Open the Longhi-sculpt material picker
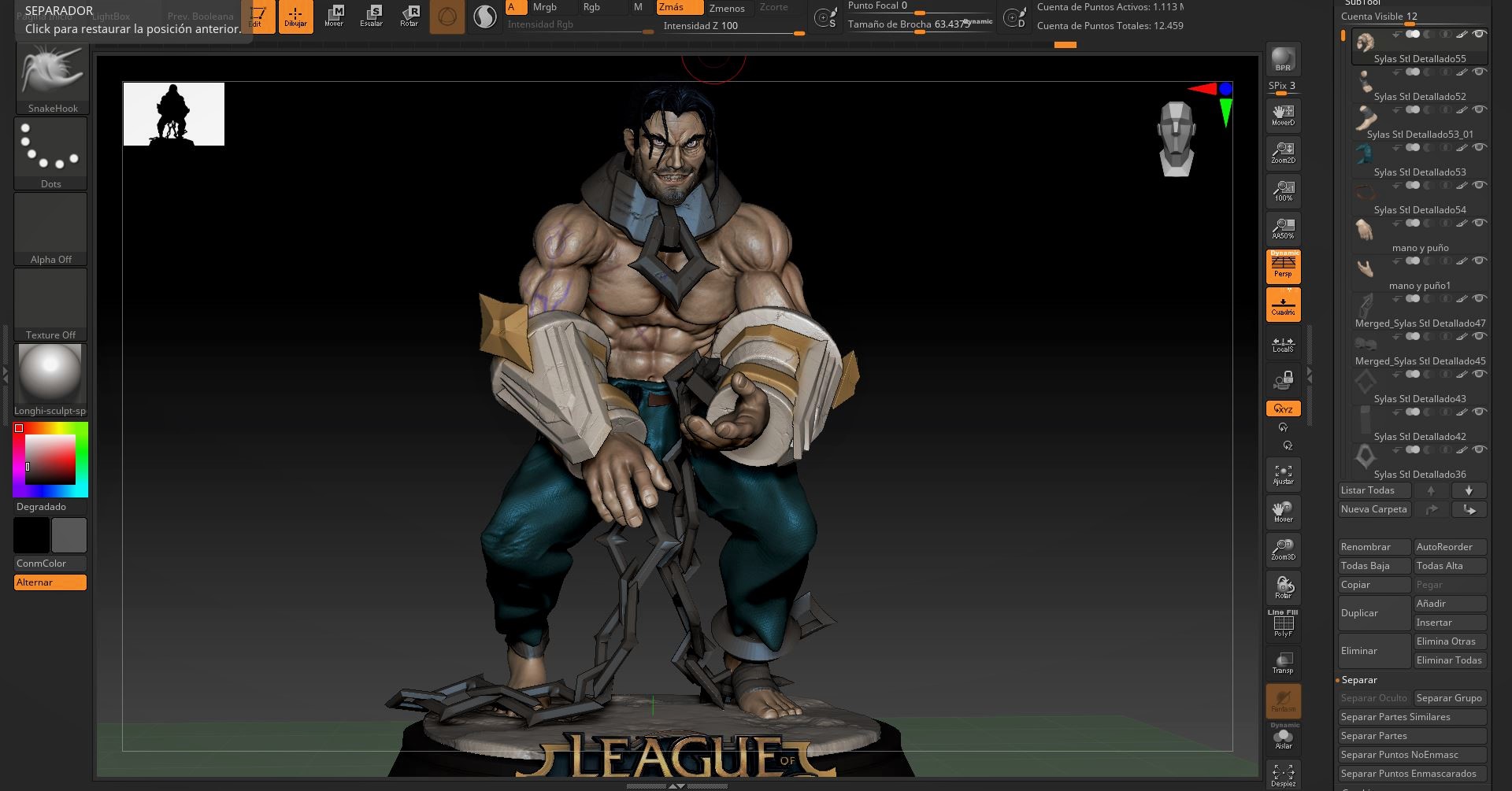 tap(50, 380)
